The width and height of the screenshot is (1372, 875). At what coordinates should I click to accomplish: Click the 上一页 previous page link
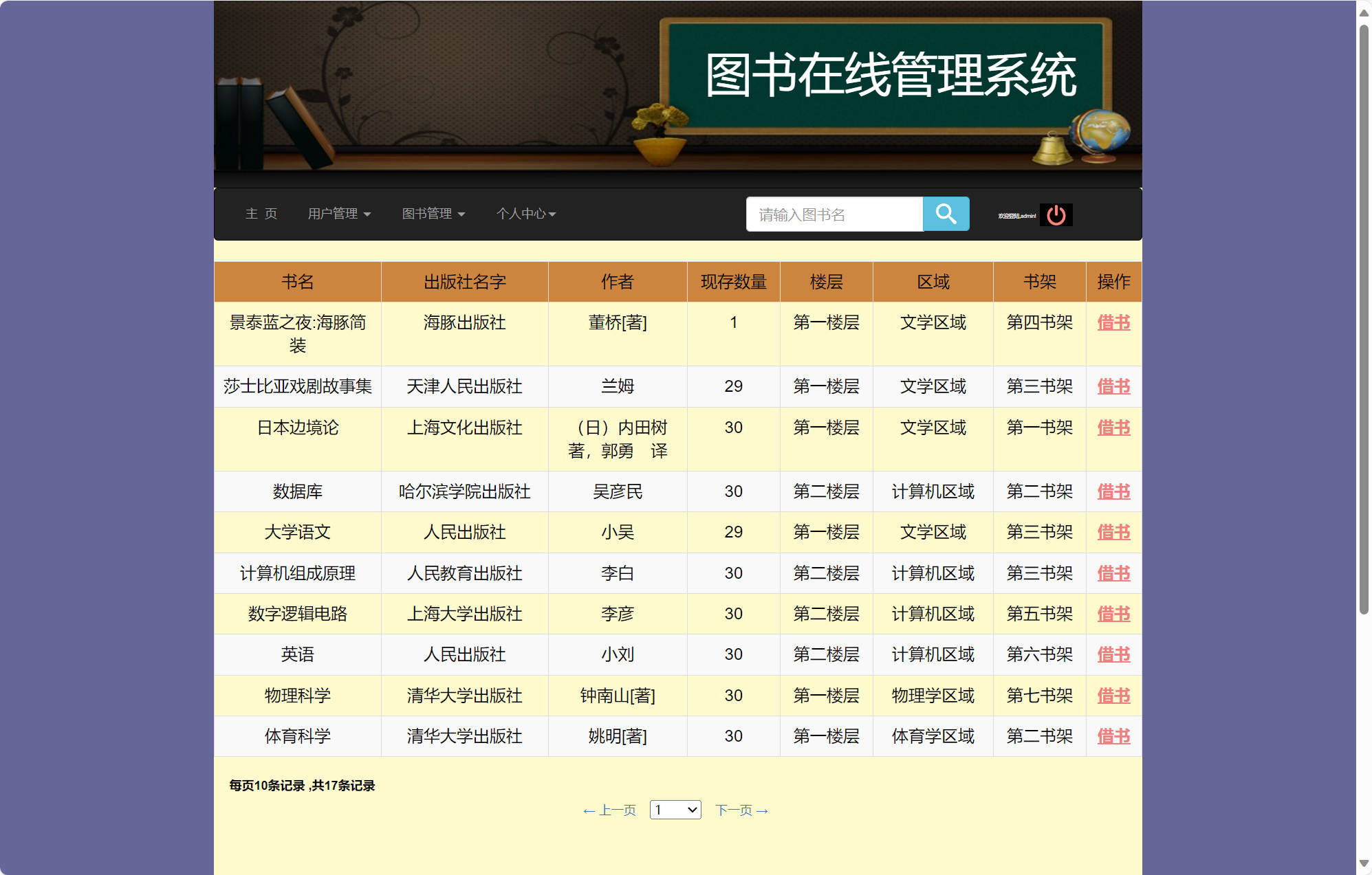point(609,810)
